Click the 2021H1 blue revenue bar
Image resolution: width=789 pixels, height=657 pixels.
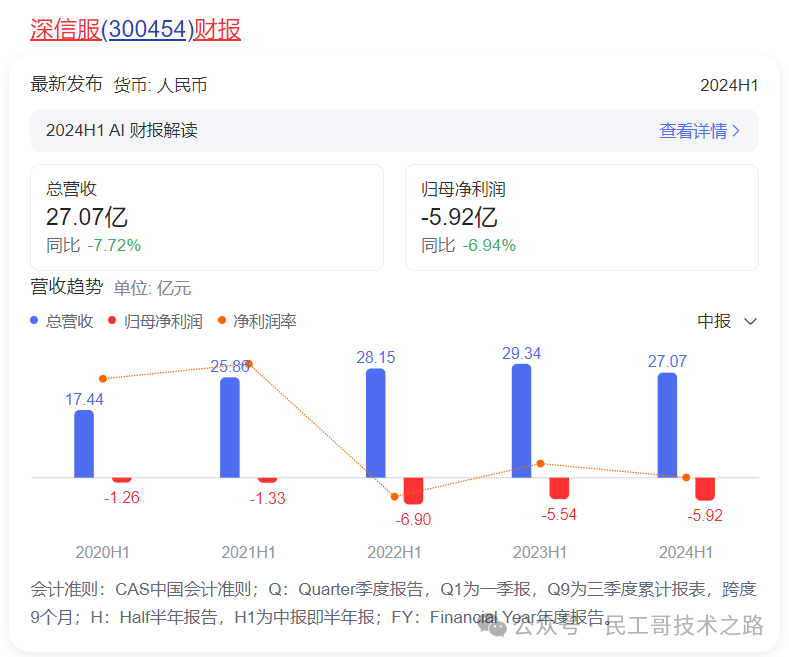pyautogui.click(x=230, y=427)
